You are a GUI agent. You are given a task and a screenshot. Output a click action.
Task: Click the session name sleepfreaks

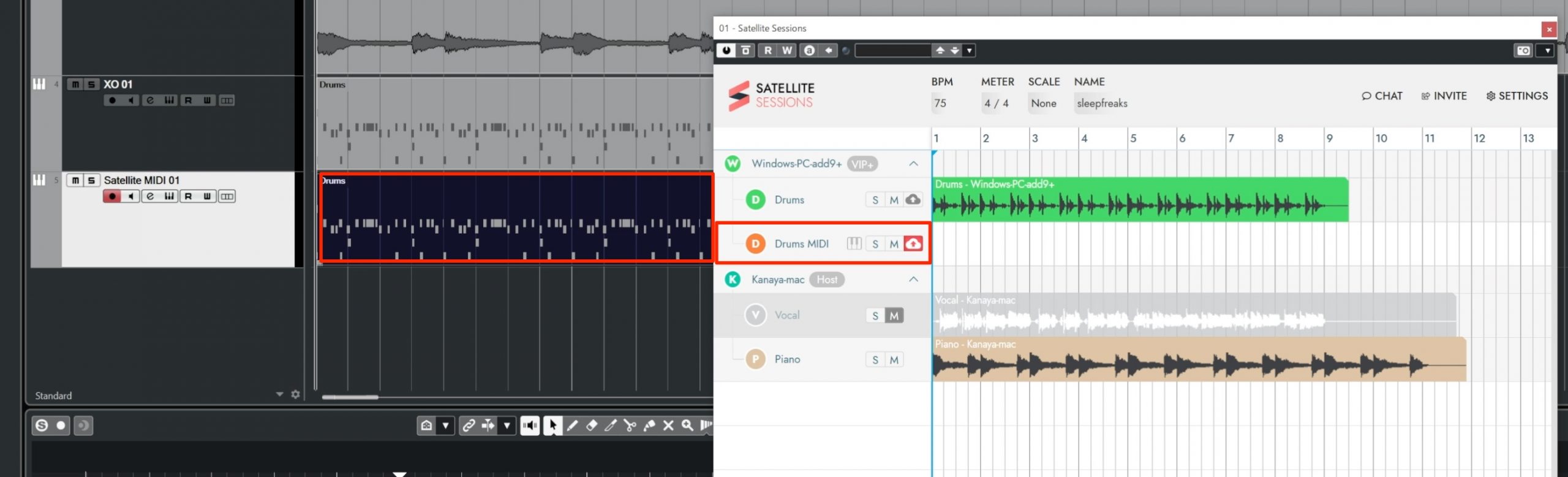pos(1102,103)
